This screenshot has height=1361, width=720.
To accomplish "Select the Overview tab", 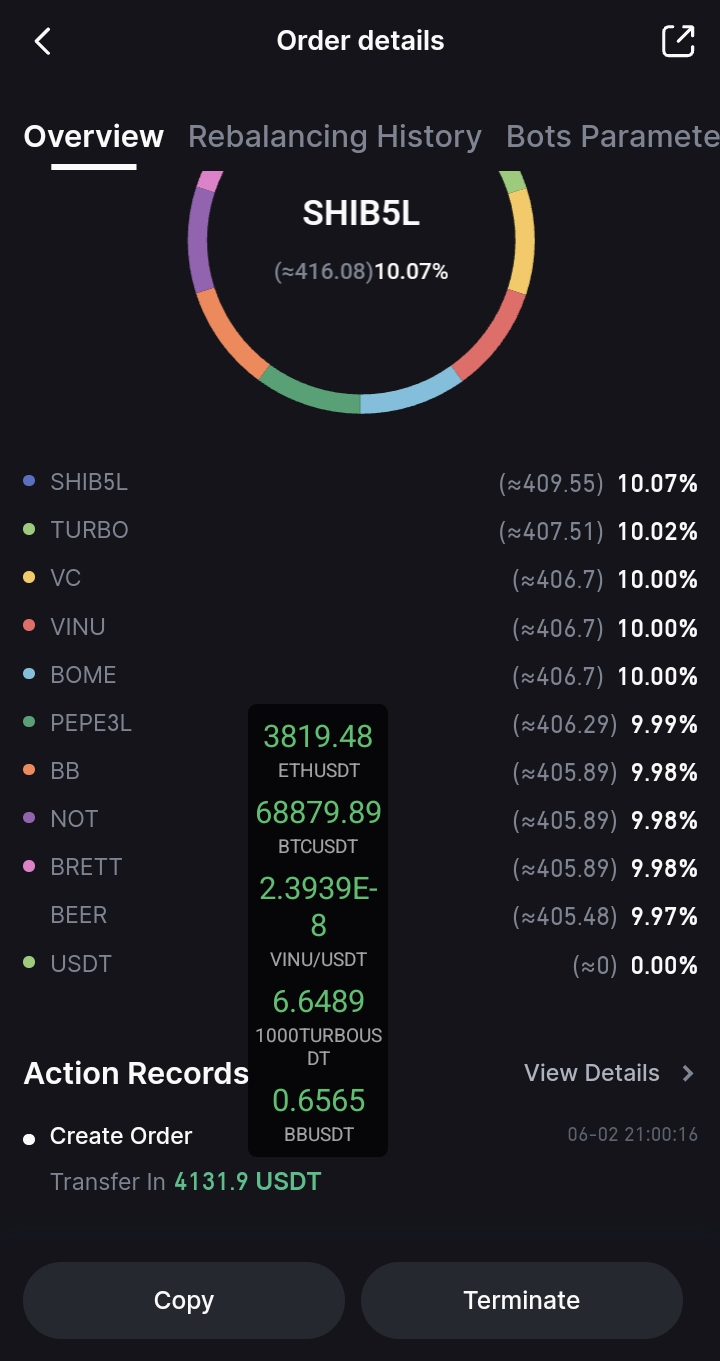I will pyautogui.click(x=94, y=136).
